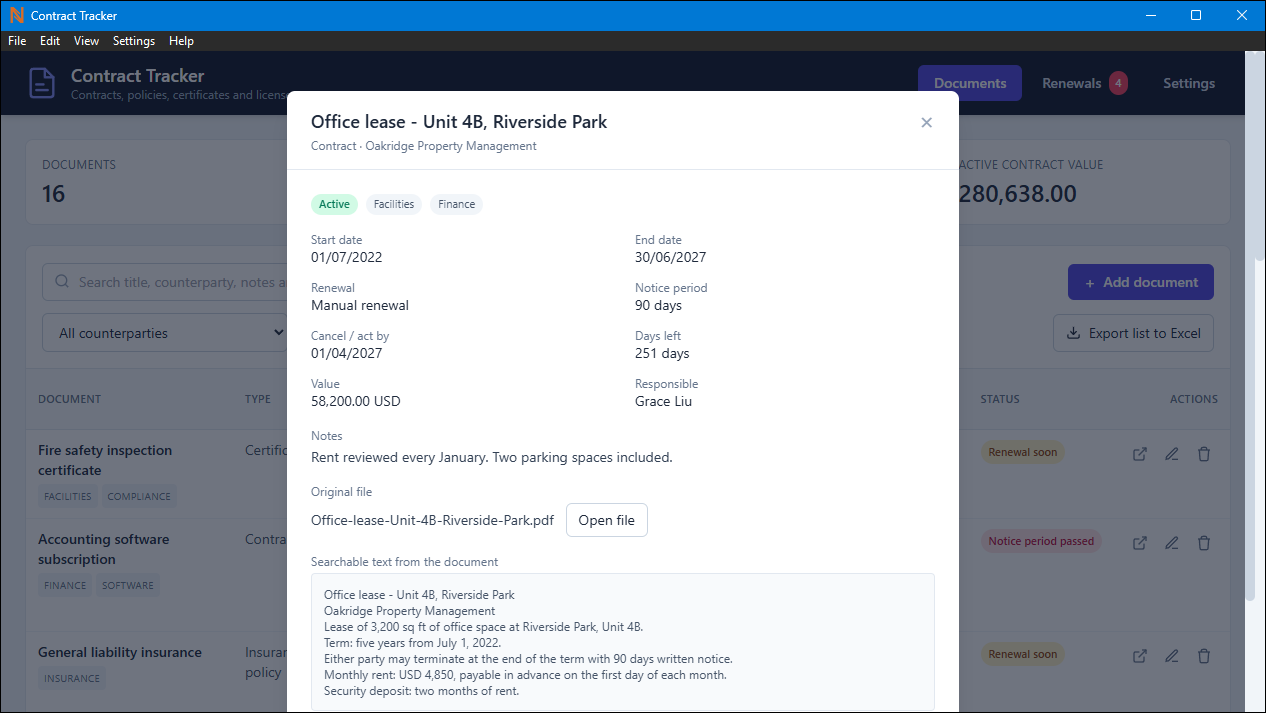Switch to the Renewals tab
Viewport: 1266px width, 713px height.
pos(1084,83)
